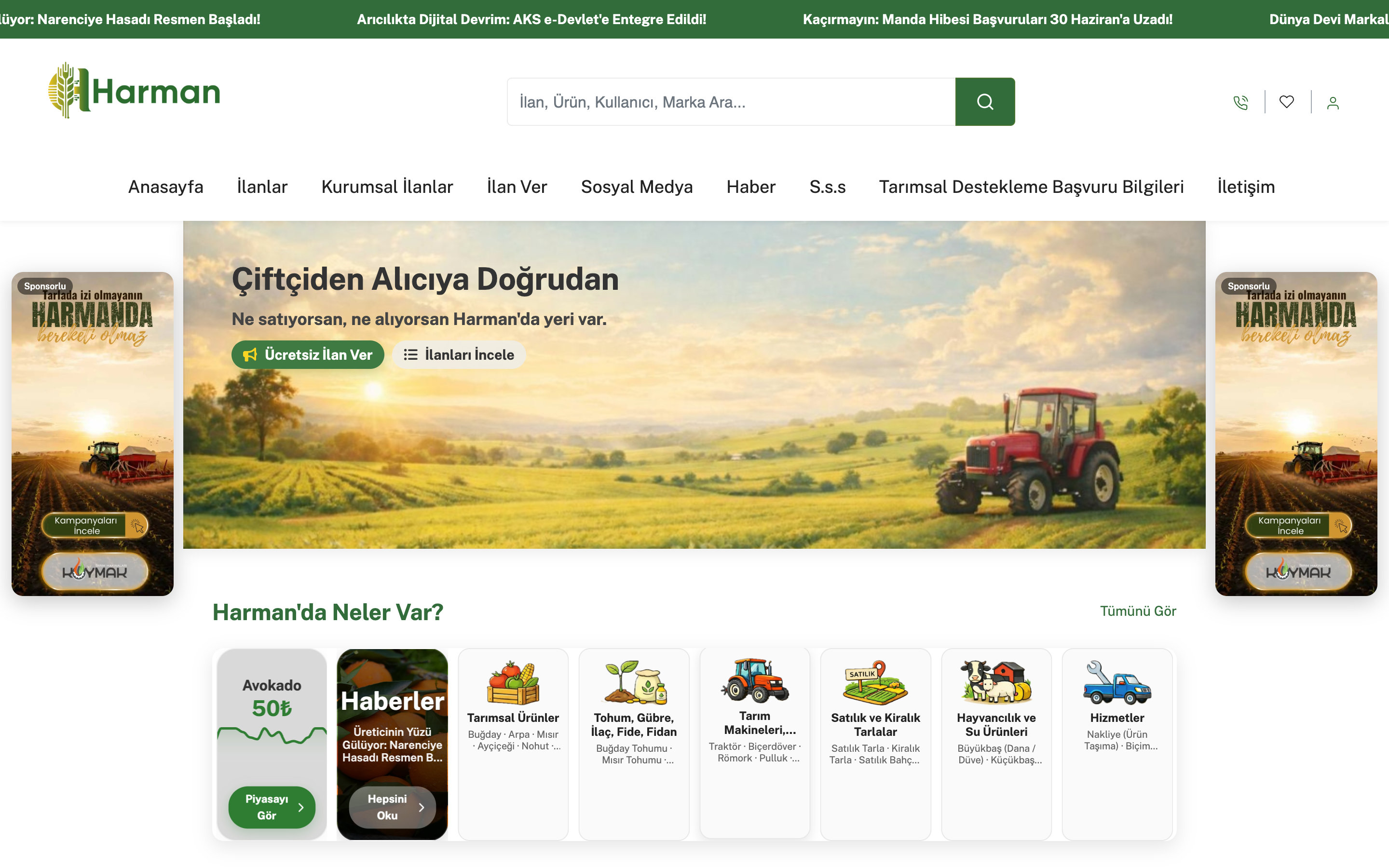Open Satılık ve Kiralık Tarlalar field icon
This screenshot has width=1389, height=868.
click(875, 682)
